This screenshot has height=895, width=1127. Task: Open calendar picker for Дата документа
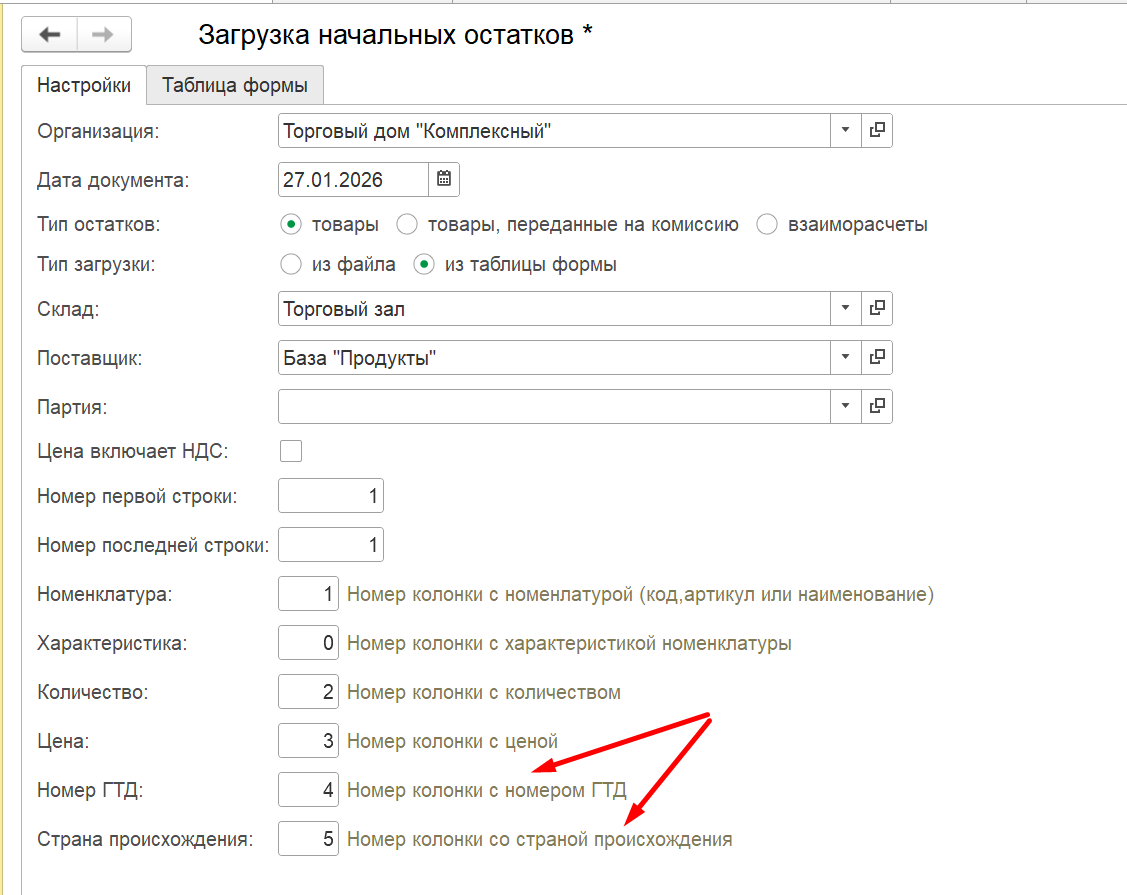point(444,179)
